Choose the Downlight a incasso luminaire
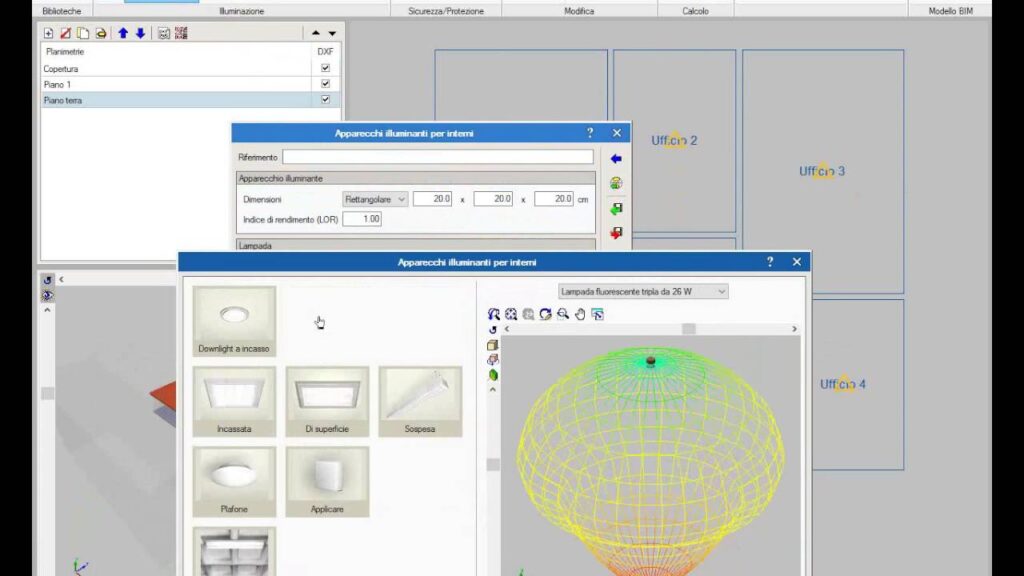 234,322
